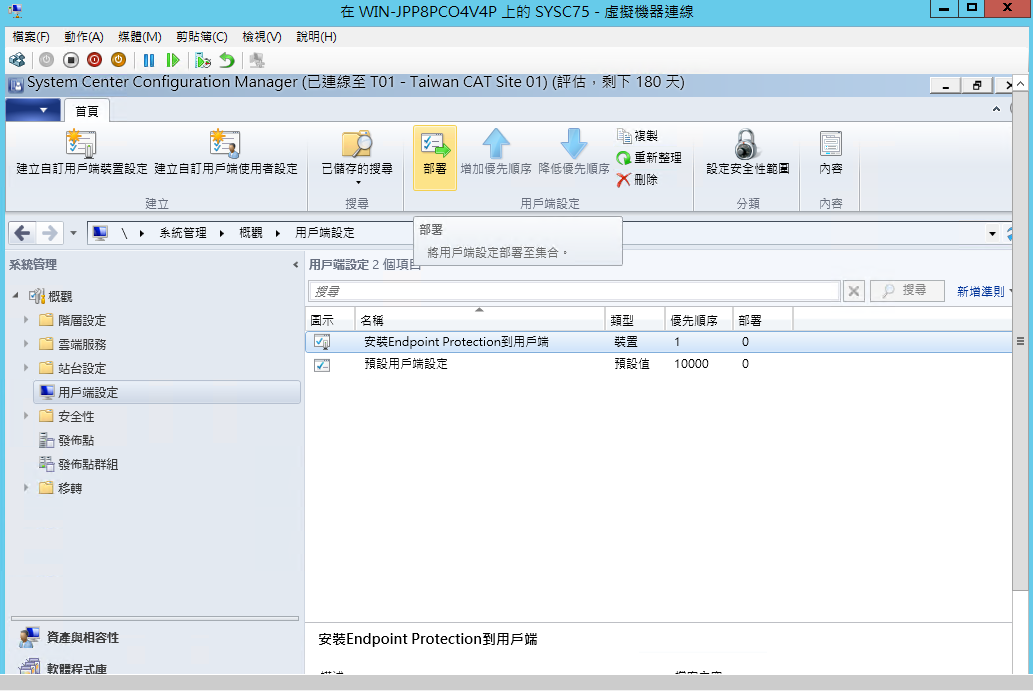
Task: Click 建立自訂用戶端裝置設定 in the ribbon
Action: [x=82, y=153]
